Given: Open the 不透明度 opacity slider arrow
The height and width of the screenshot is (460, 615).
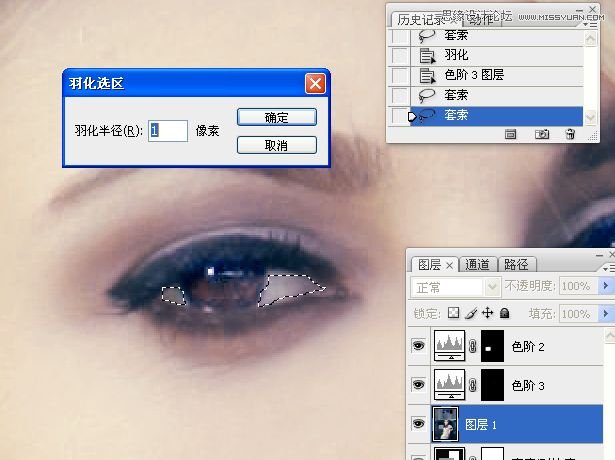Looking at the screenshot, I should pos(606,287).
